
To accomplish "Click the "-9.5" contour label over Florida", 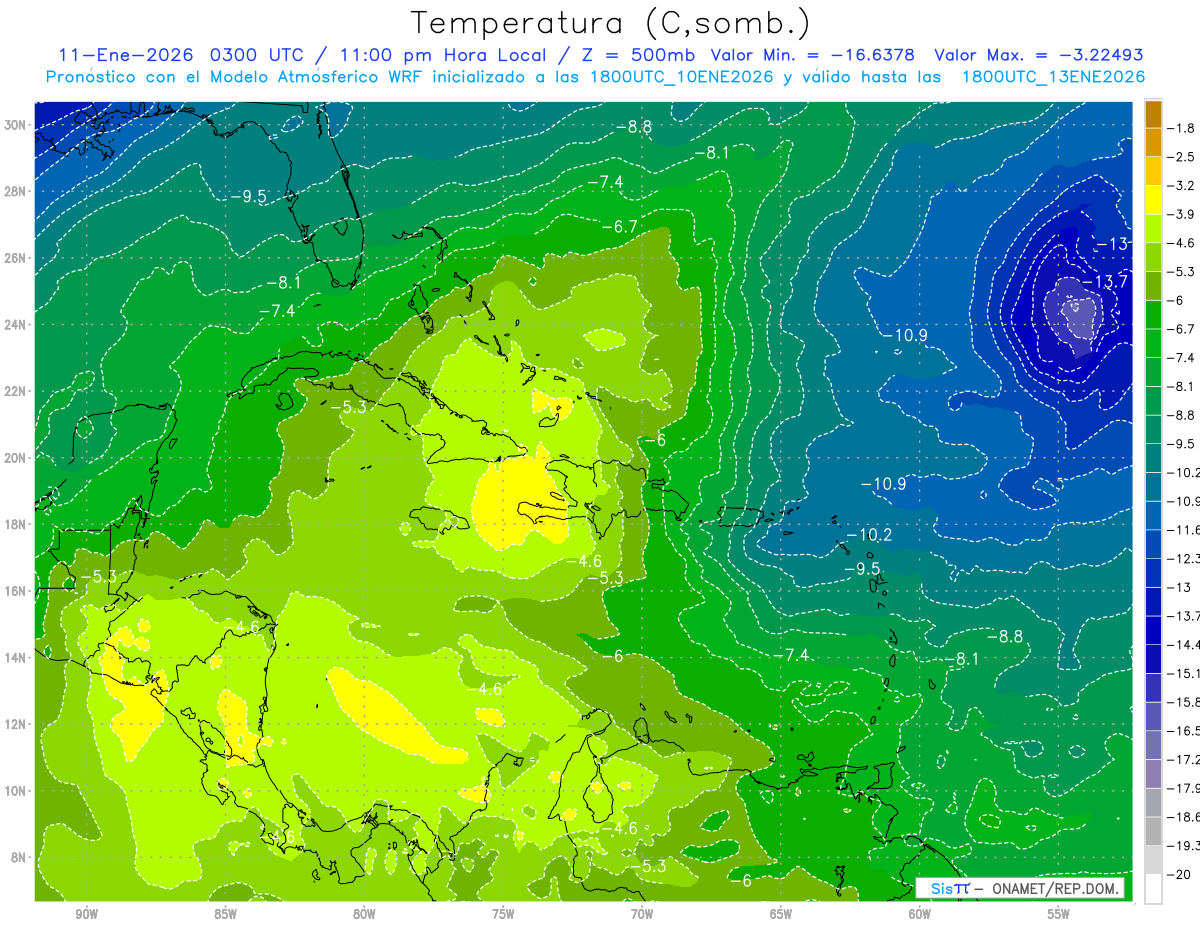I will 248,197.
